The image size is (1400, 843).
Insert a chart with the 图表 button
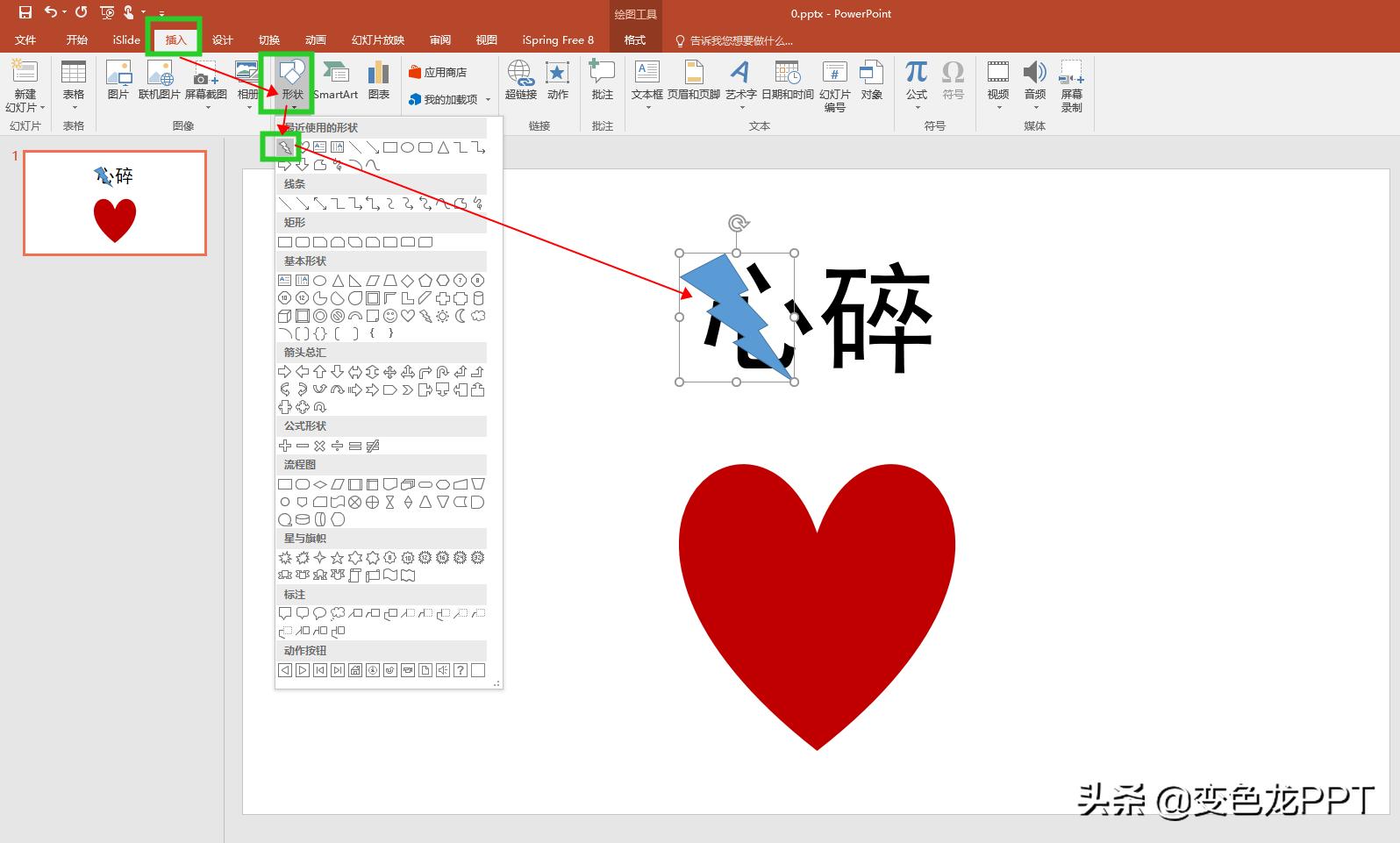(x=379, y=80)
